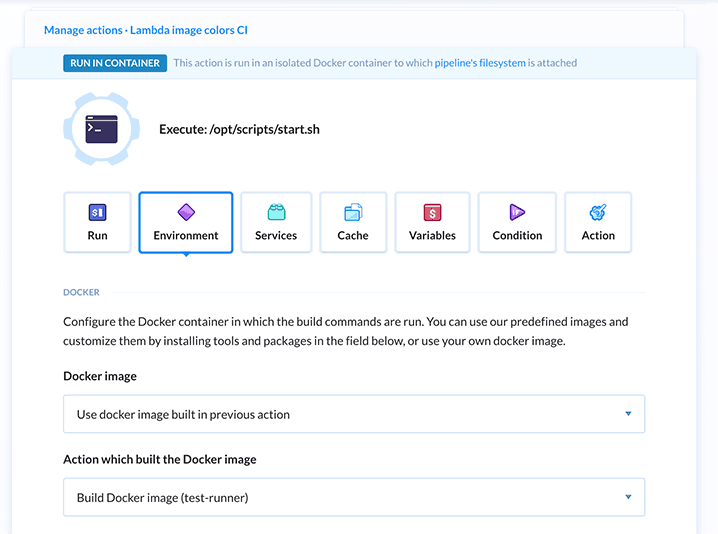Image resolution: width=718 pixels, height=534 pixels.
Task: Click the RUN IN CONTAINER badge
Action: (x=115, y=63)
